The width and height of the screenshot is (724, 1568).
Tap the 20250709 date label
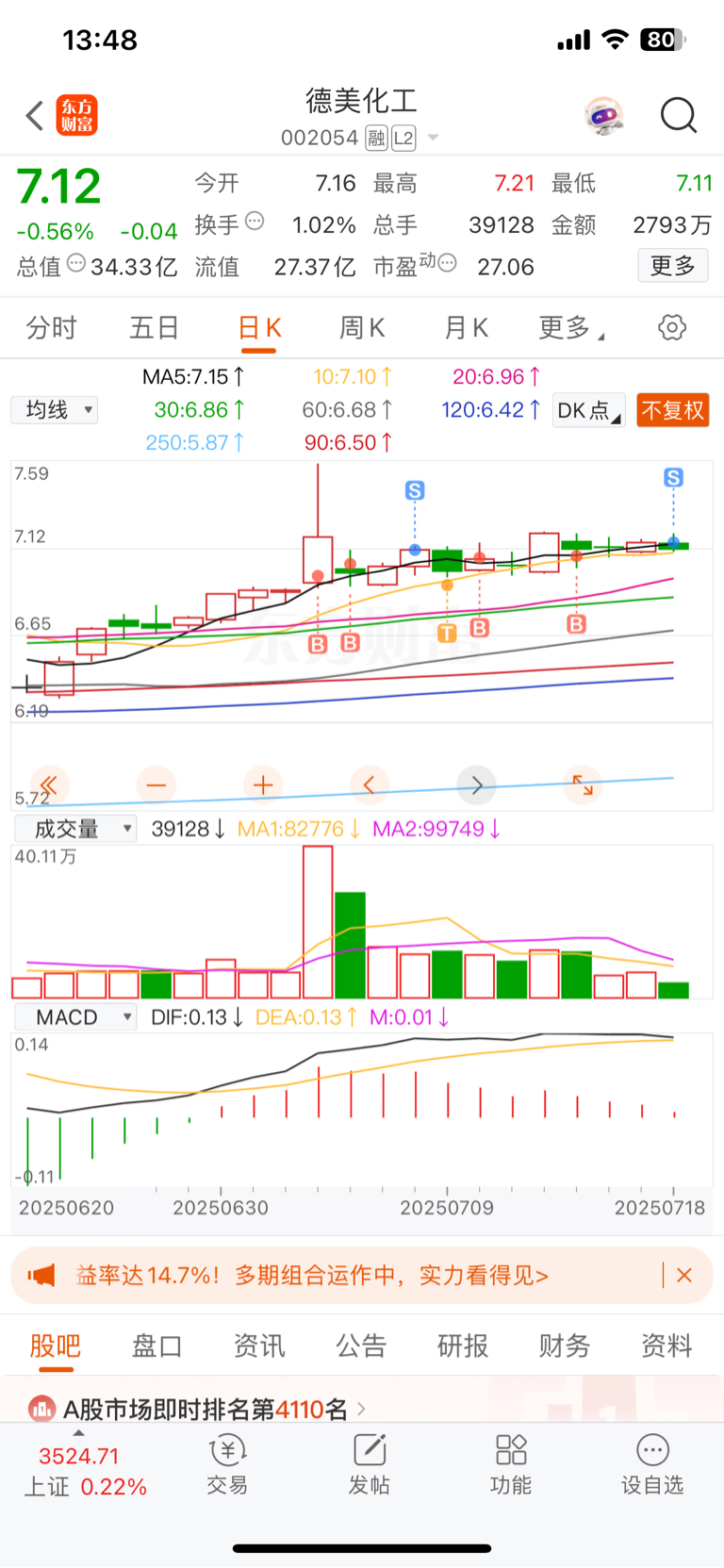pyautogui.click(x=447, y=1208)
